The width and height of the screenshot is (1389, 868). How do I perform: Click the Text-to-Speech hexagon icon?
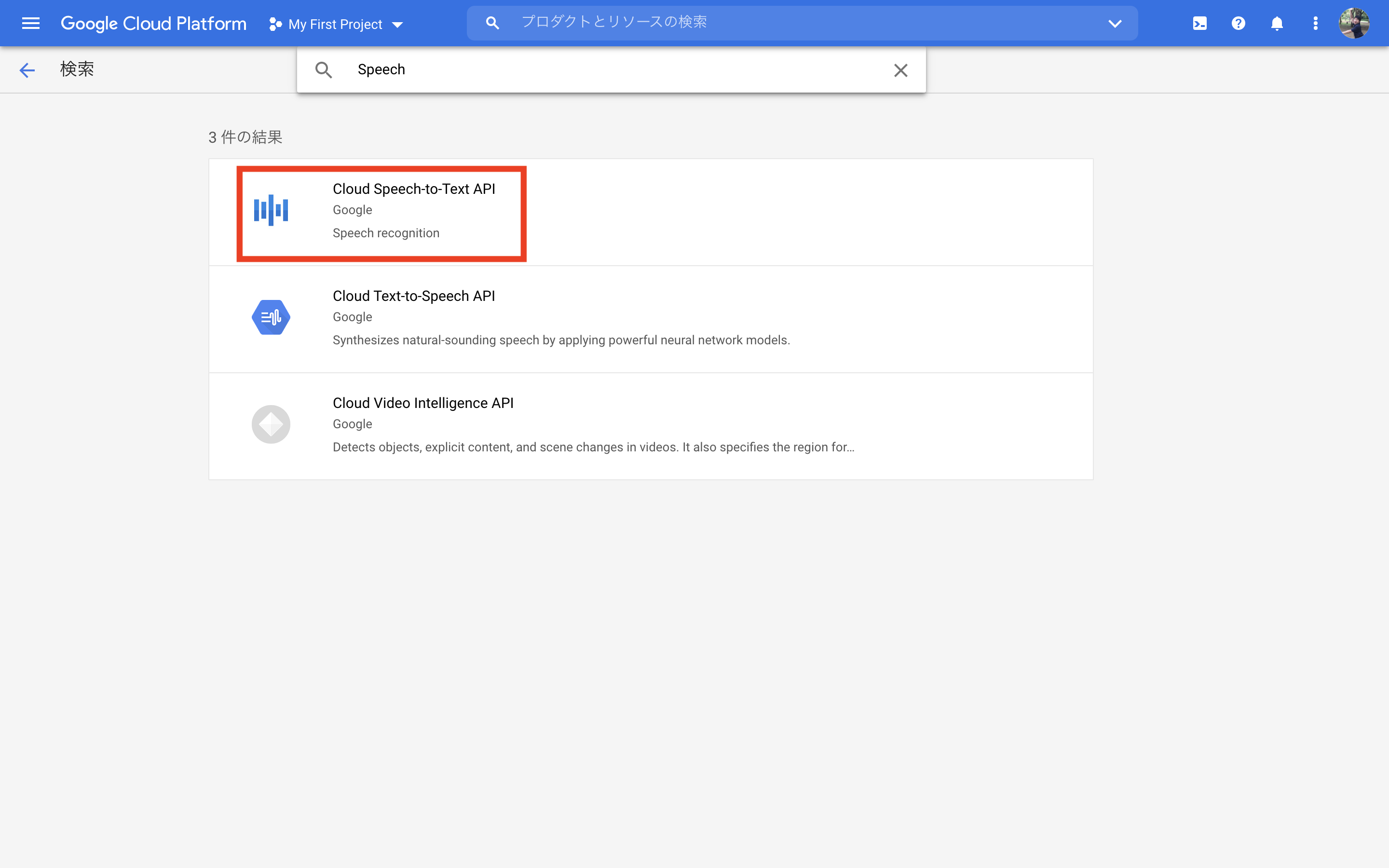(x=271, y=317)
